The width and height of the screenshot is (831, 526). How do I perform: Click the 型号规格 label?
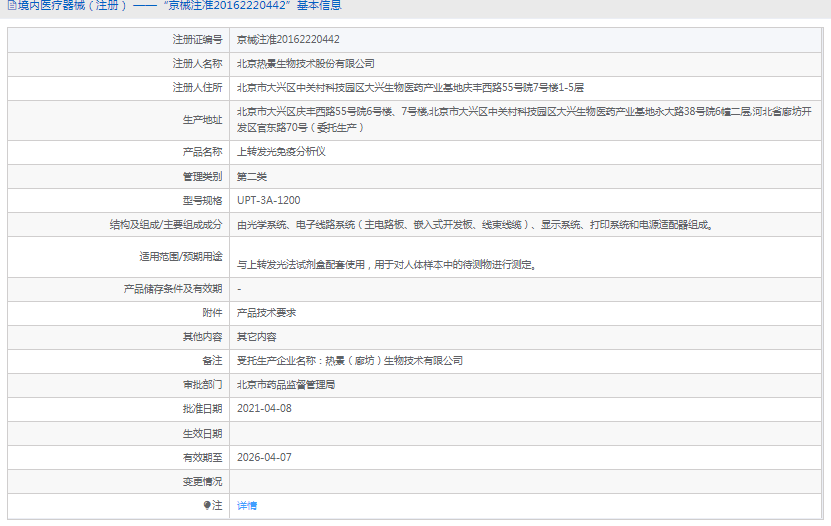coord(202,201)
